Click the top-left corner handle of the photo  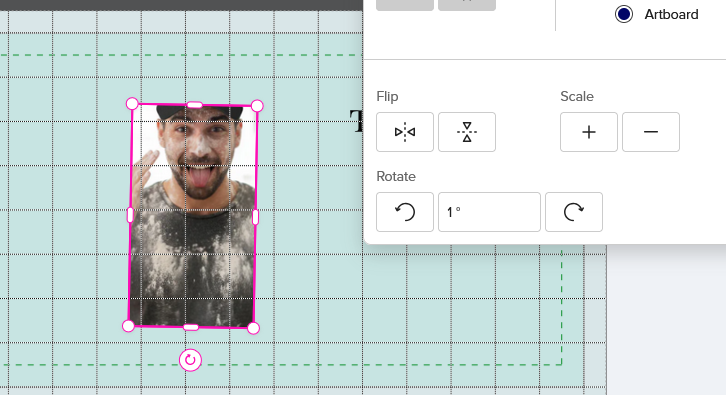coord(132,104)
